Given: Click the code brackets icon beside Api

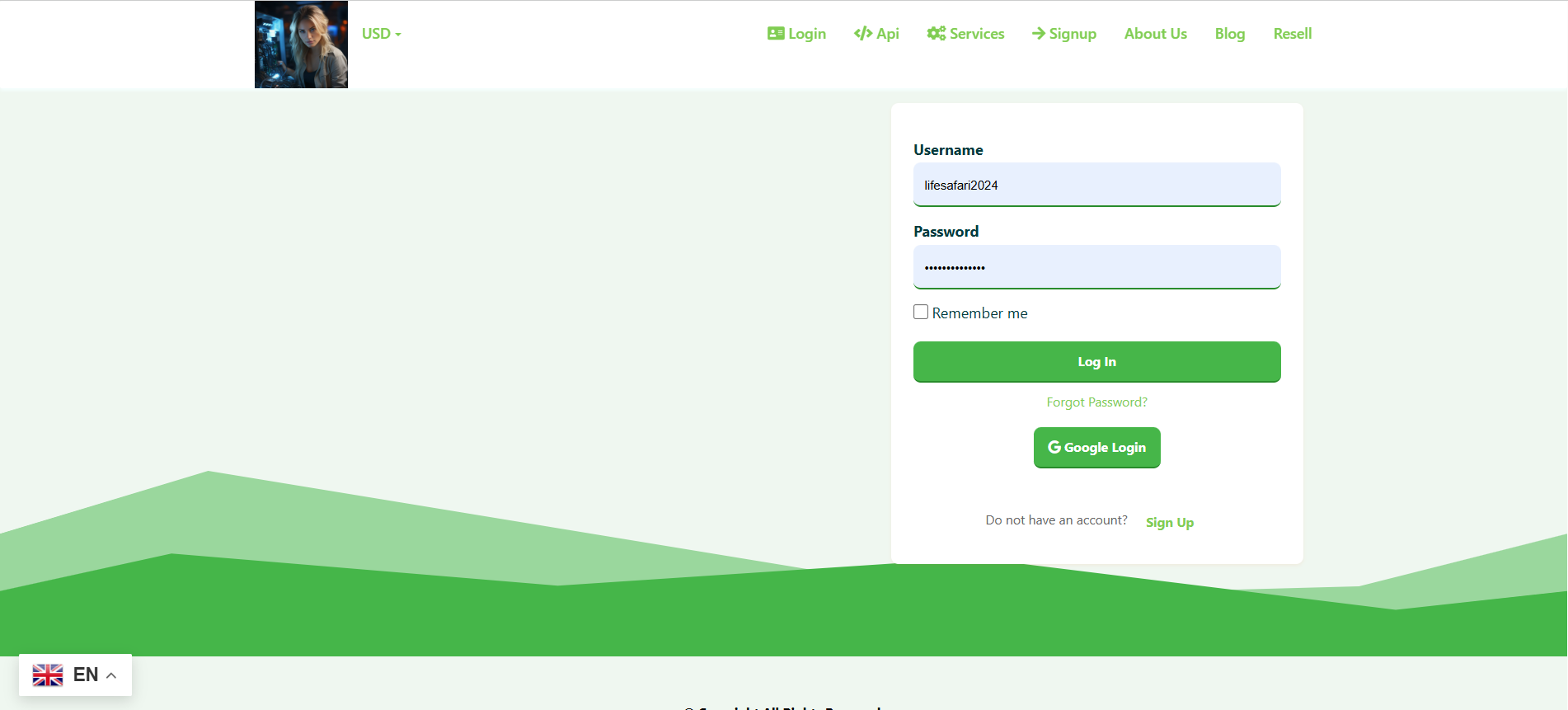Looking at the screenshot, I should [862, 34].
